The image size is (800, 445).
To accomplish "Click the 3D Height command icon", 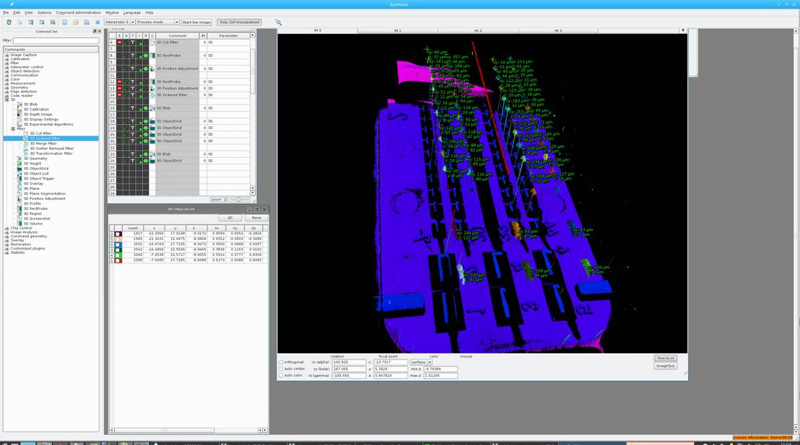I will 21,164.
